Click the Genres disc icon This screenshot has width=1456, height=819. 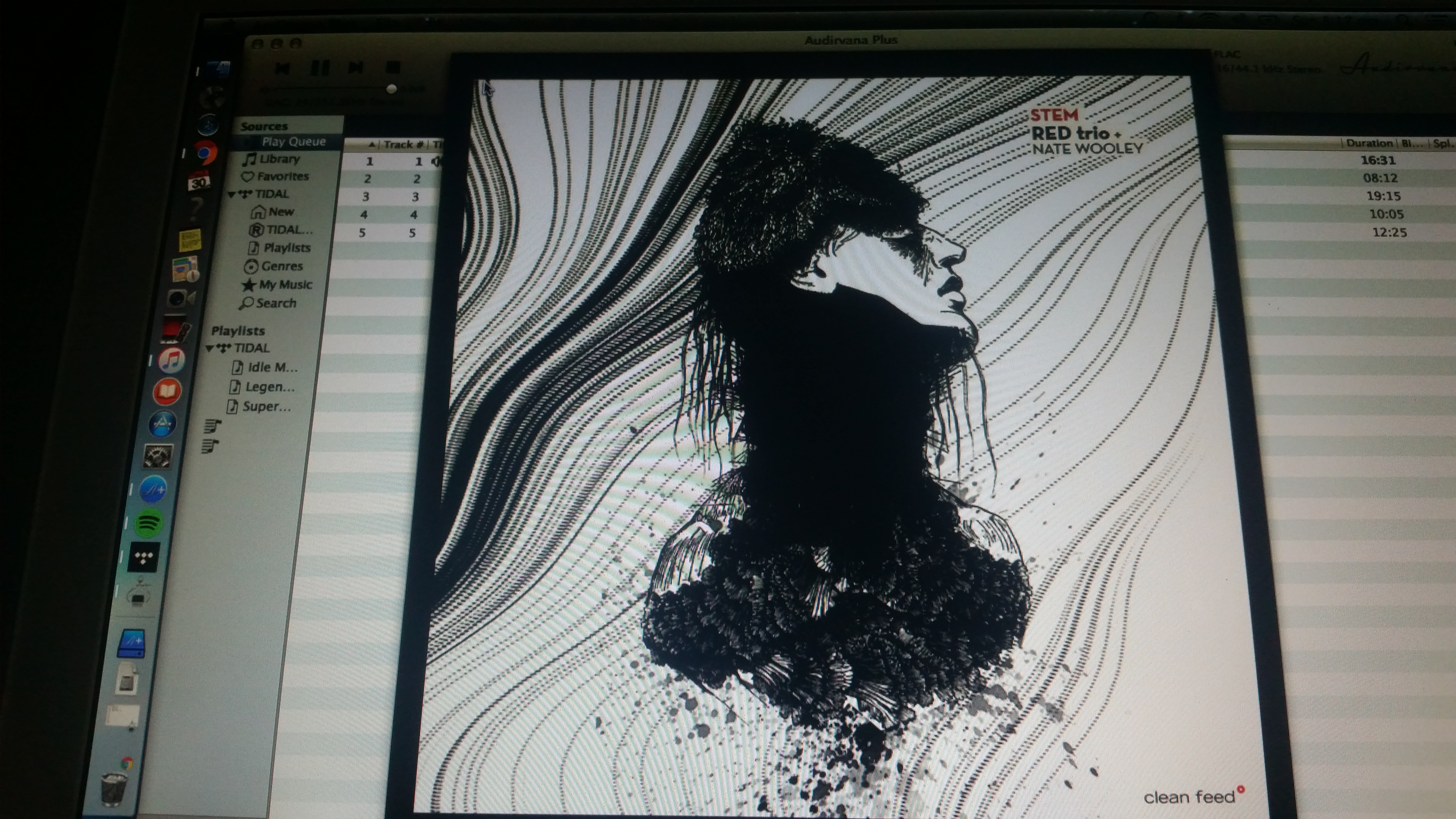(251, 267)
